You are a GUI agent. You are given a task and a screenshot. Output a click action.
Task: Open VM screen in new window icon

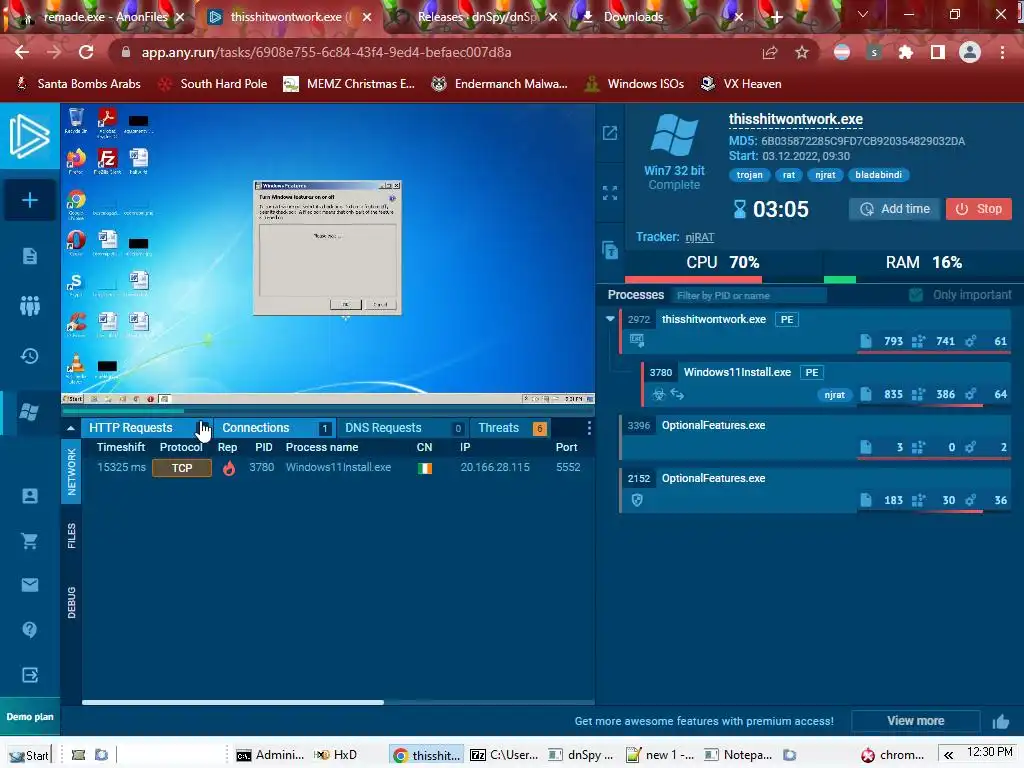click(x=610, y=133)
